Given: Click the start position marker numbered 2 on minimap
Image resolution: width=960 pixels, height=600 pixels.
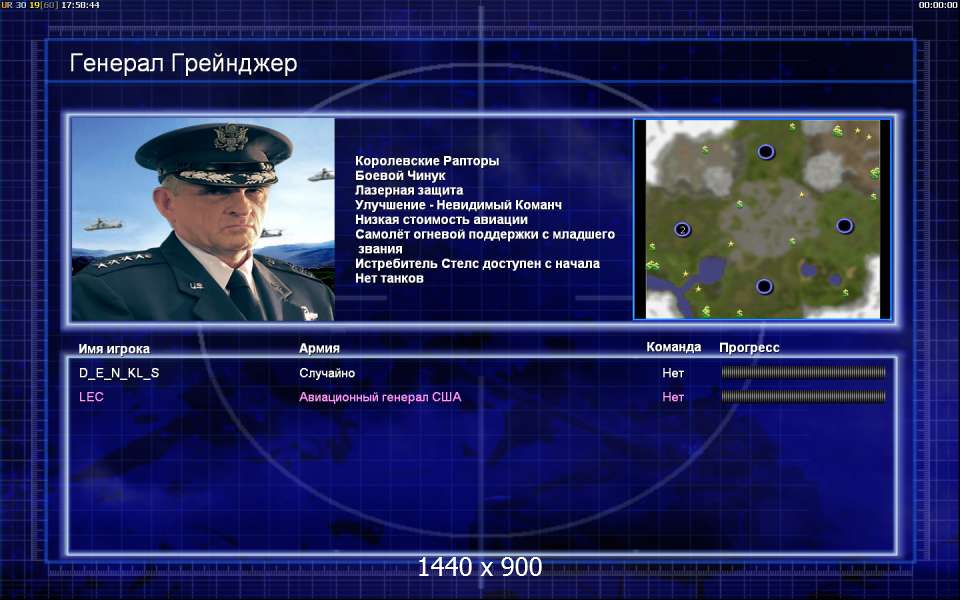Looking at the screenshot, I should coord(682,230).
